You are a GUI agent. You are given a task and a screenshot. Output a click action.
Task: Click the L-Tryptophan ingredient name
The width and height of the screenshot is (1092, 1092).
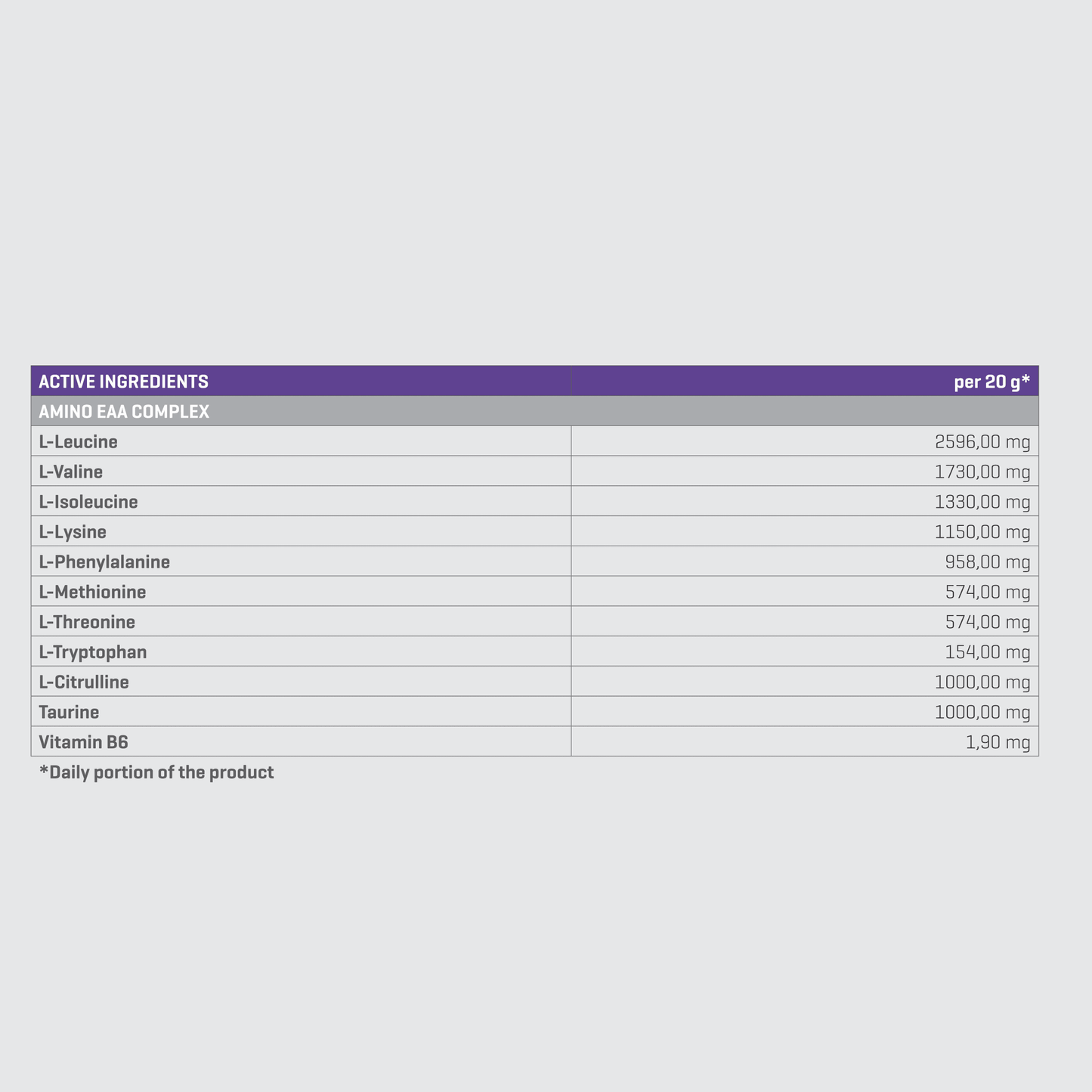point(93,652)
